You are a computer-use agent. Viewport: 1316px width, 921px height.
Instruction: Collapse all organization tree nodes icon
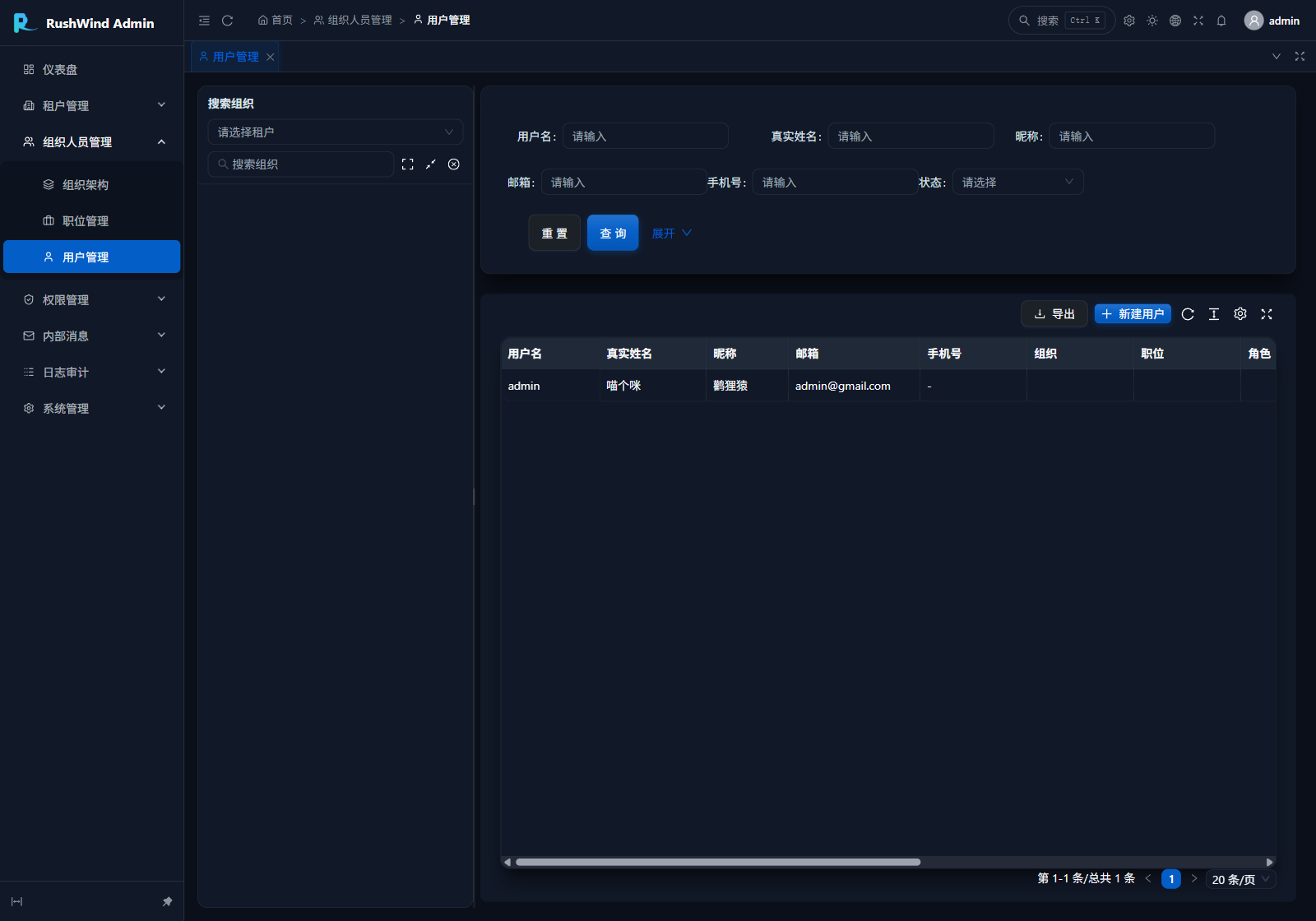point(430,164)
